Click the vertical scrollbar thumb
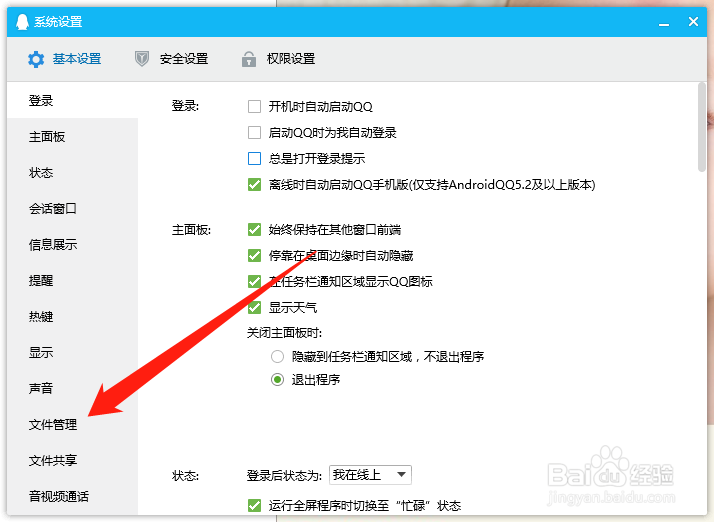Image resolution: width=714 pixels, height=522 pixels. 702,127
